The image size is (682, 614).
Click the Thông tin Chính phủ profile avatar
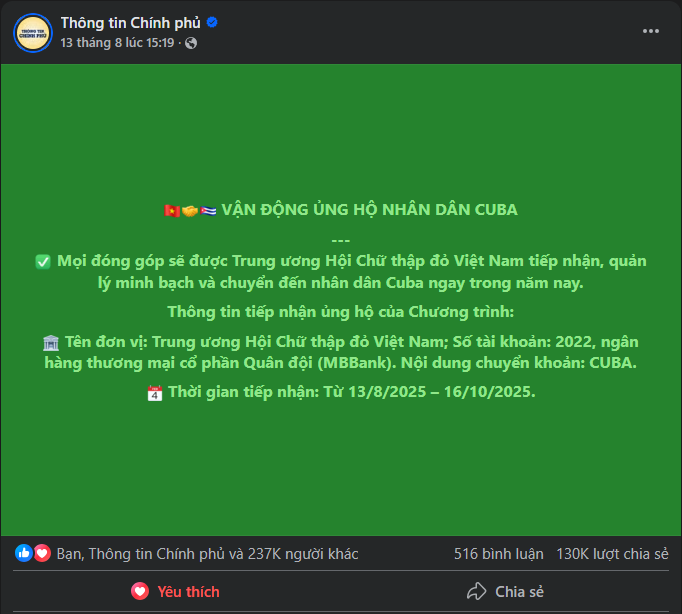pyautogui.click(x=33, y=33)
